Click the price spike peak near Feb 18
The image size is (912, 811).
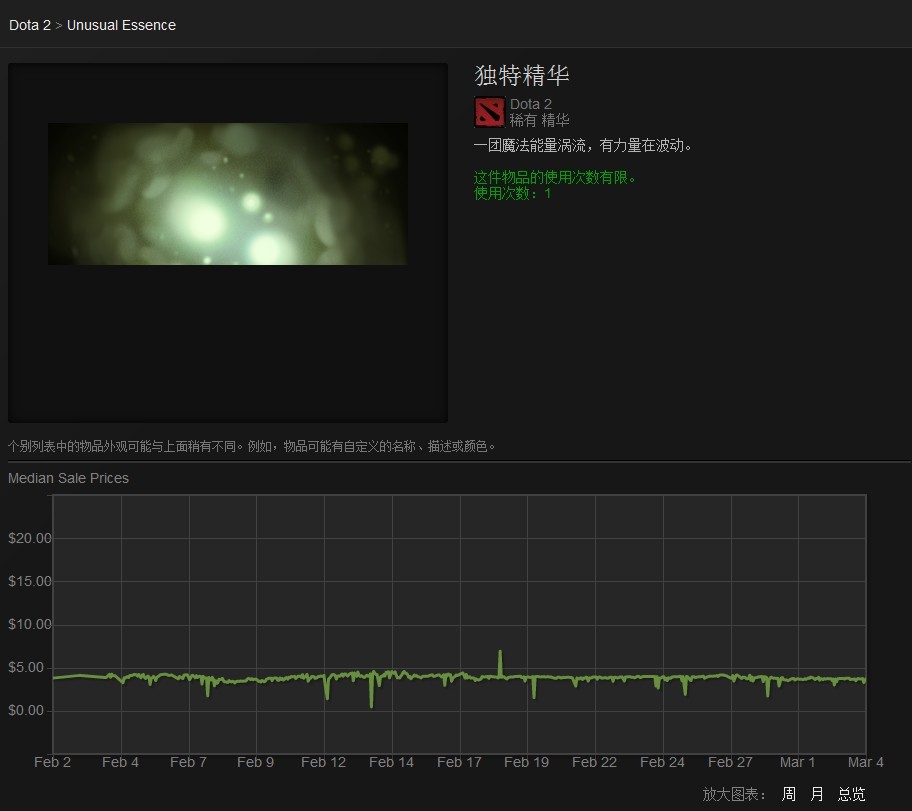(x=500, y=652)
